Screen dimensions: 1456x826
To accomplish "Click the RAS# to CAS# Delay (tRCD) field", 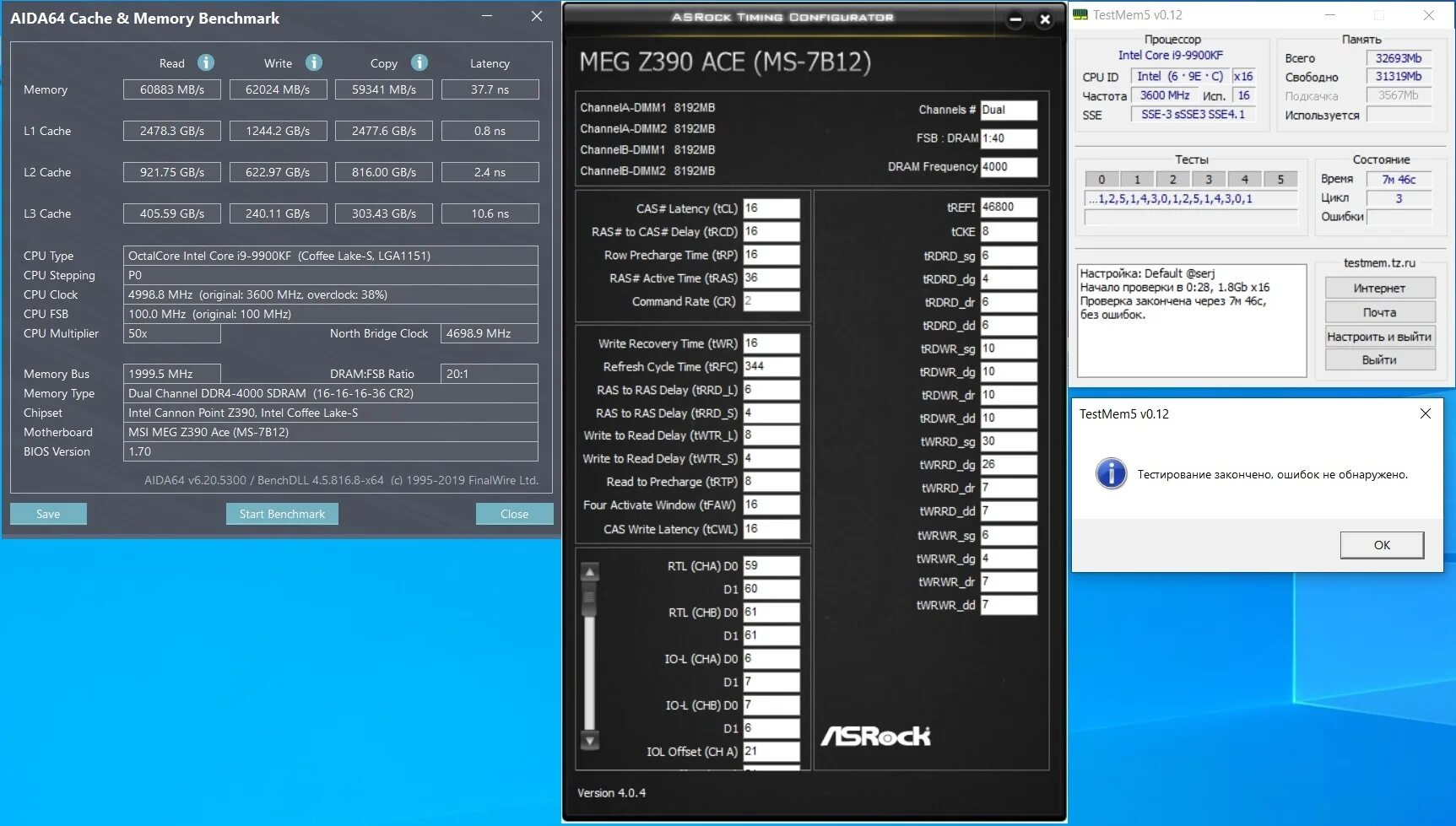I will tap(771, 231).
